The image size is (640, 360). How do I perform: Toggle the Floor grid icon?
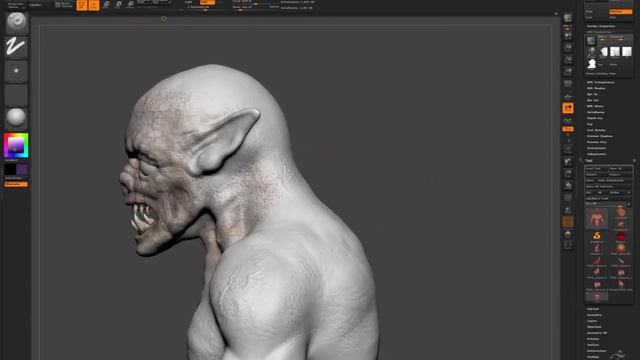click(x=568, y=96)
